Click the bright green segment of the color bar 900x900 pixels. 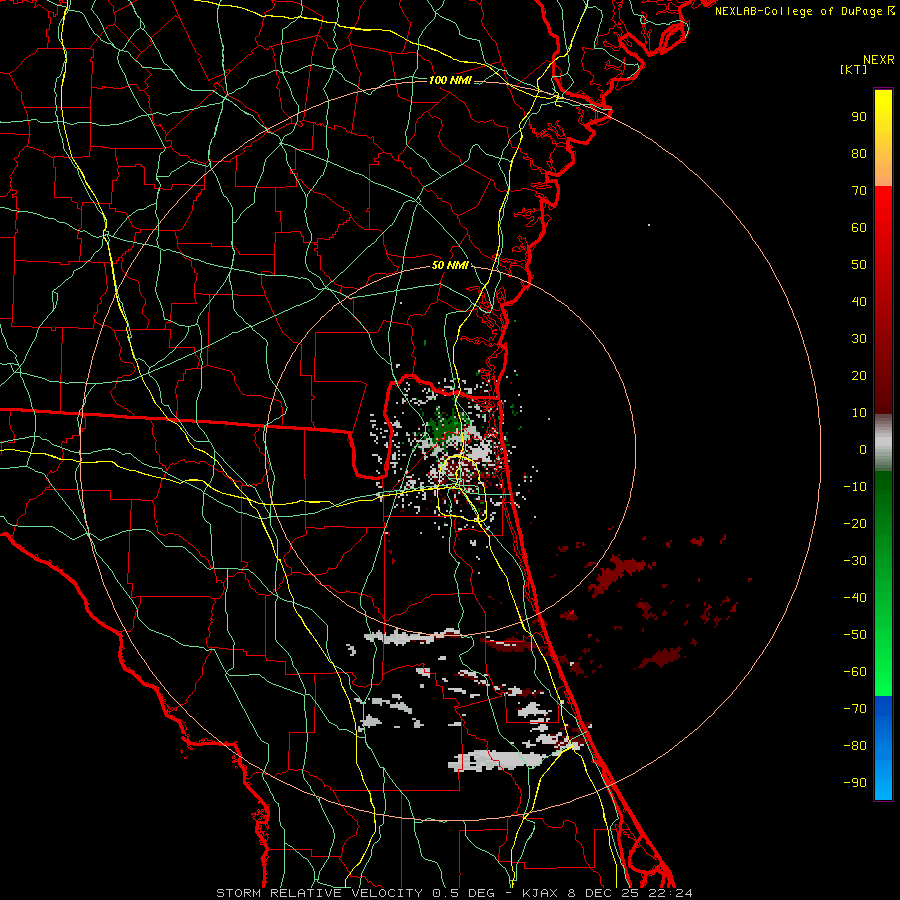(x=883, y=660)
